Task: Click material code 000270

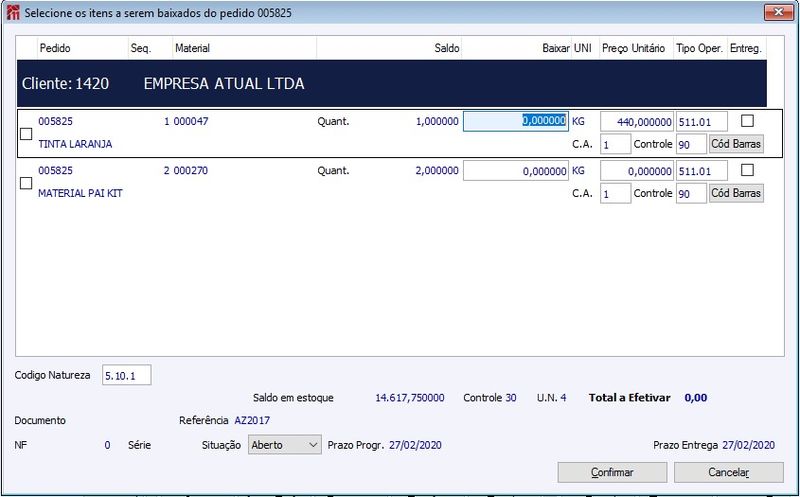Action: (191, 170)
